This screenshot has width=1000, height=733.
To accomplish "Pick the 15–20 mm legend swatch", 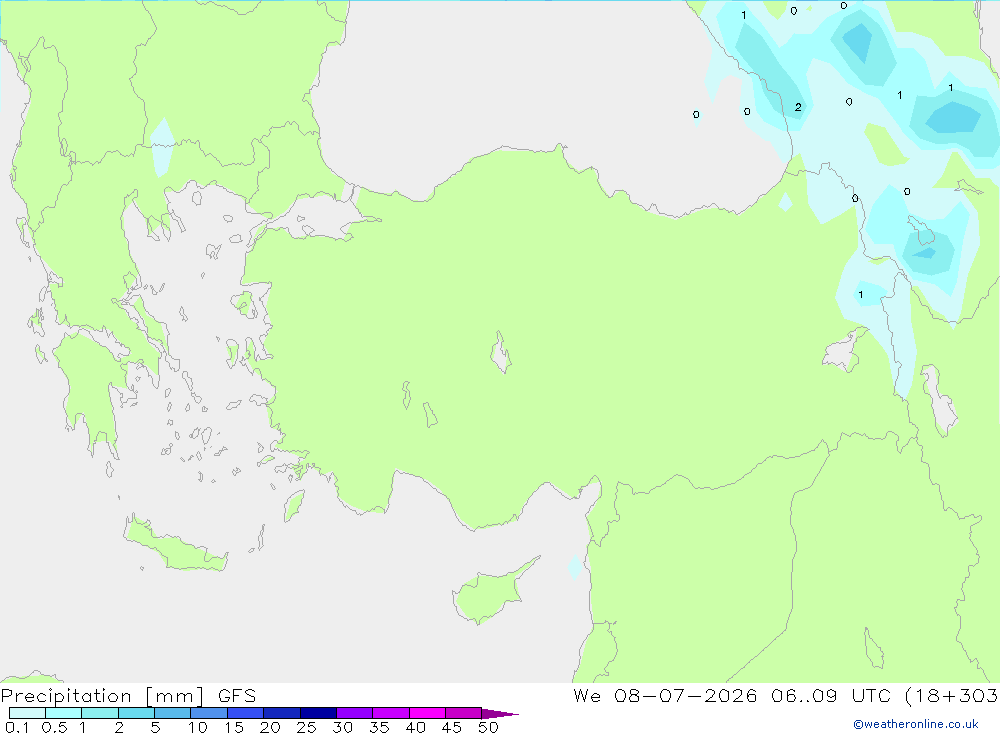I will [x=245, y=713].
